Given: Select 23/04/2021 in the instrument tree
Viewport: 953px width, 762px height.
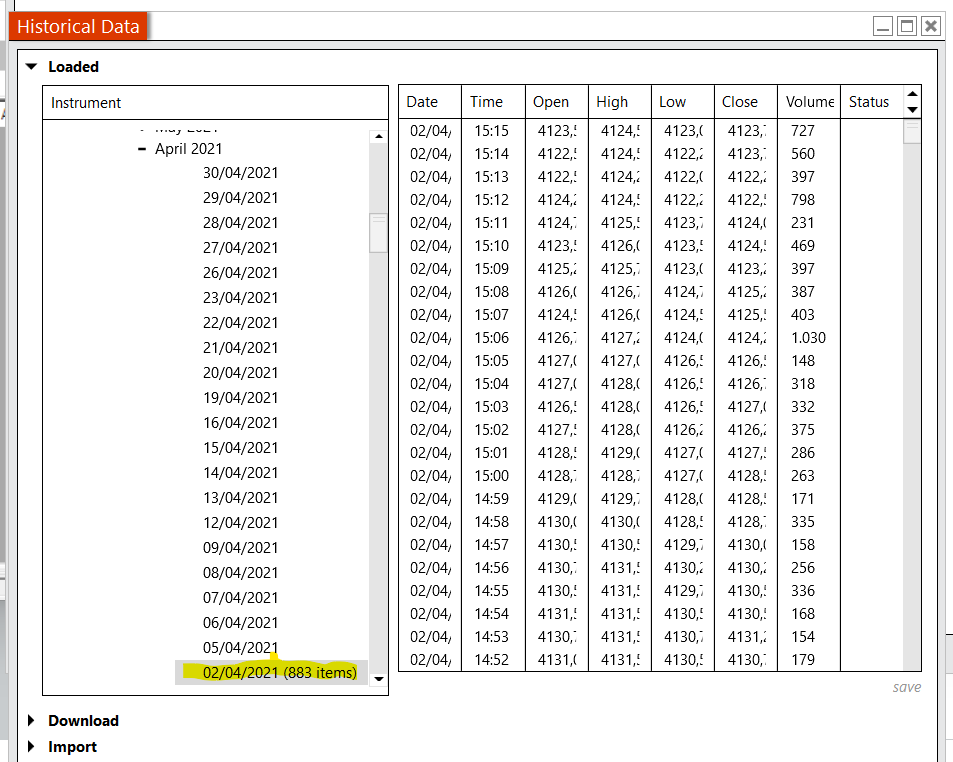Looking at the screenshot, I should [240, 298].
